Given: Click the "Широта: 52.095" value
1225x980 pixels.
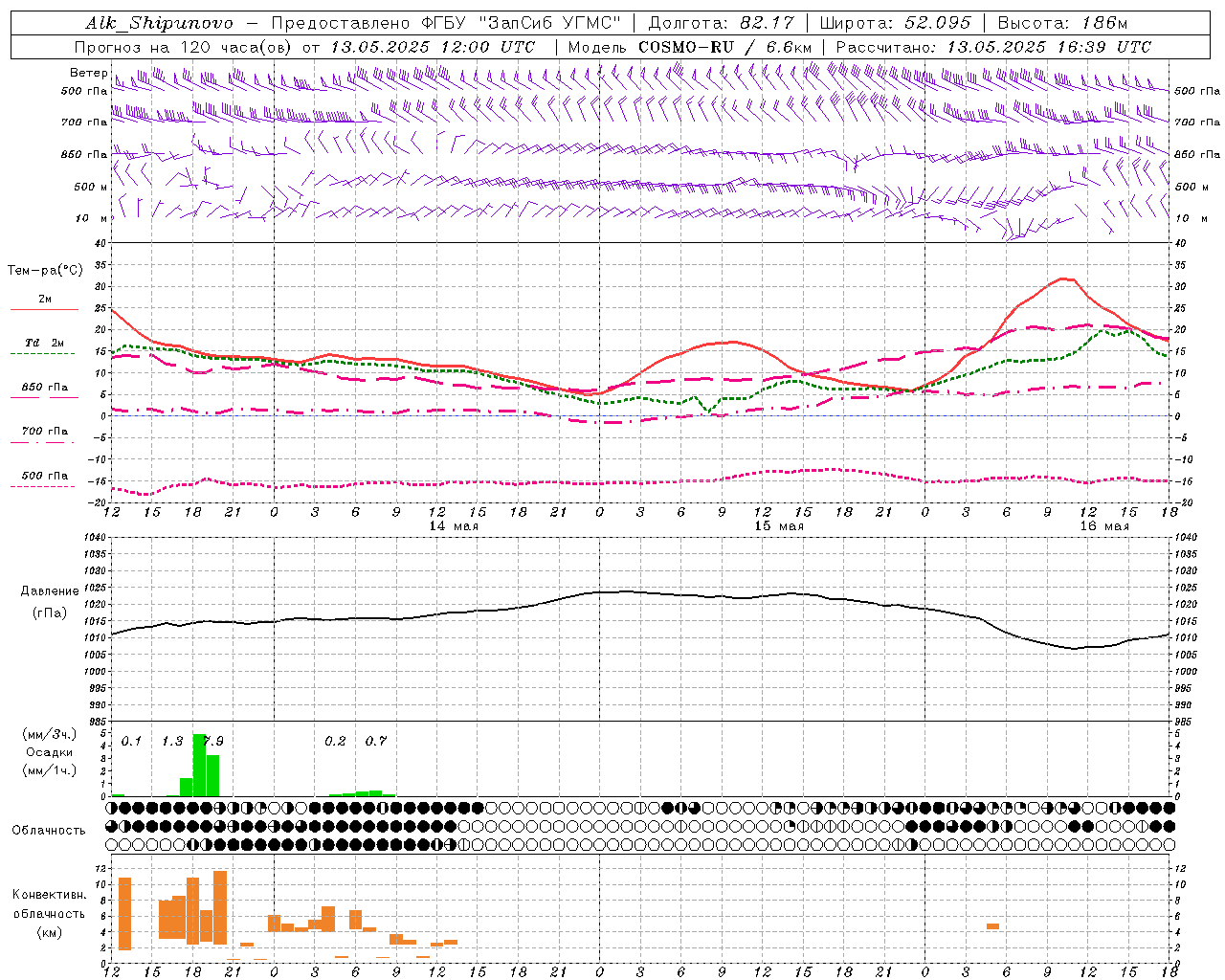Looking at the screenshot, I should 896,23.
